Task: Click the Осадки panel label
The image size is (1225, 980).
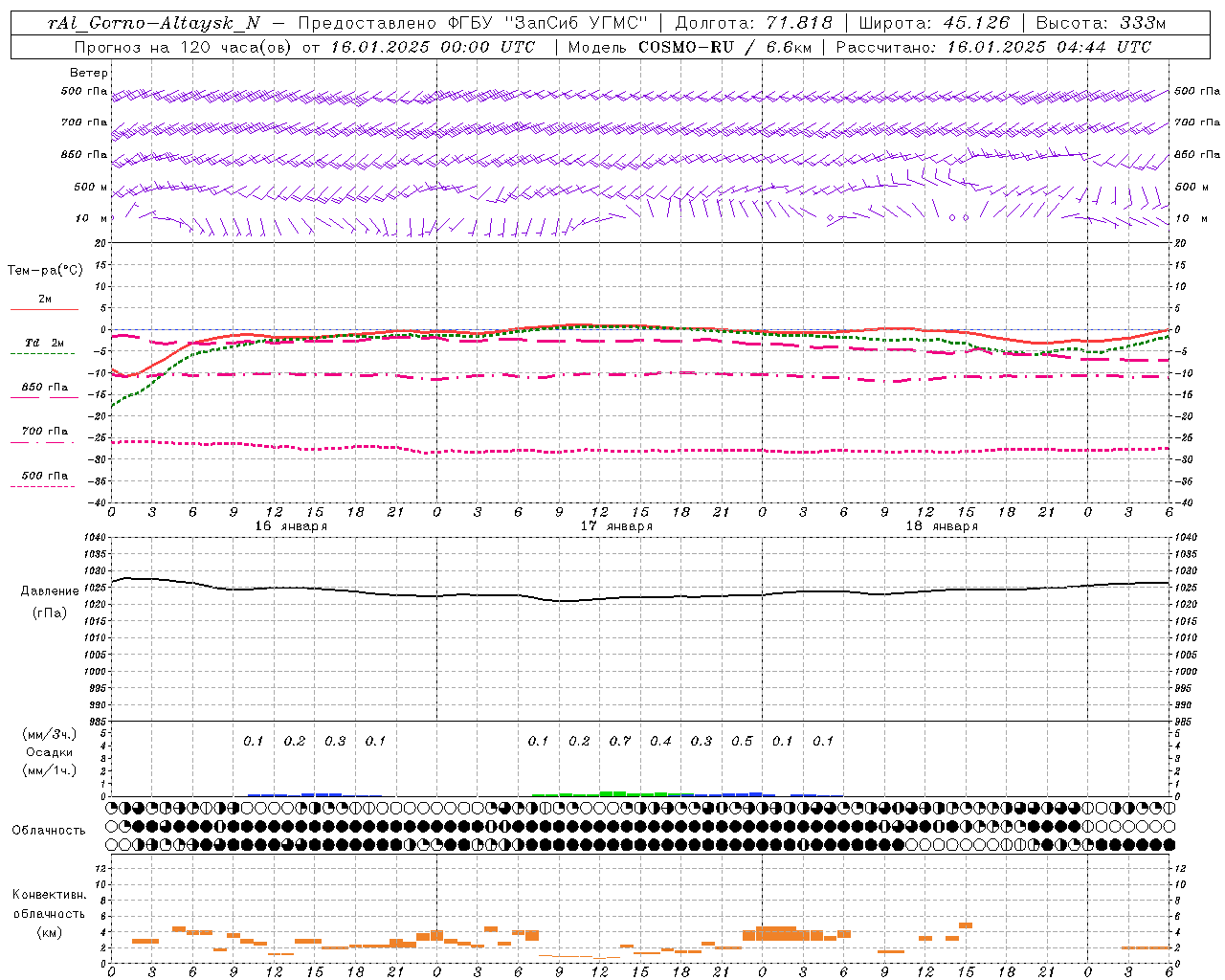Action: 49,752
